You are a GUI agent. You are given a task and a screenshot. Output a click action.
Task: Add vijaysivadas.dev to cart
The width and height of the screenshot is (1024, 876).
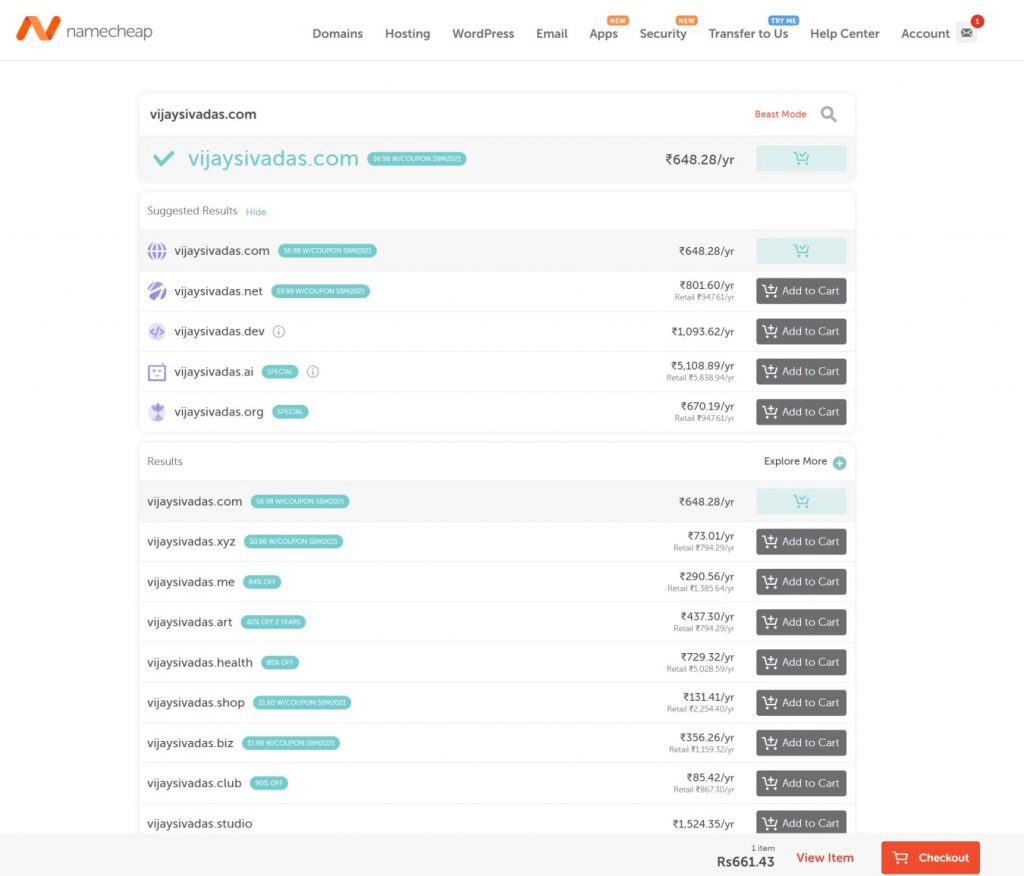point(801,332)
